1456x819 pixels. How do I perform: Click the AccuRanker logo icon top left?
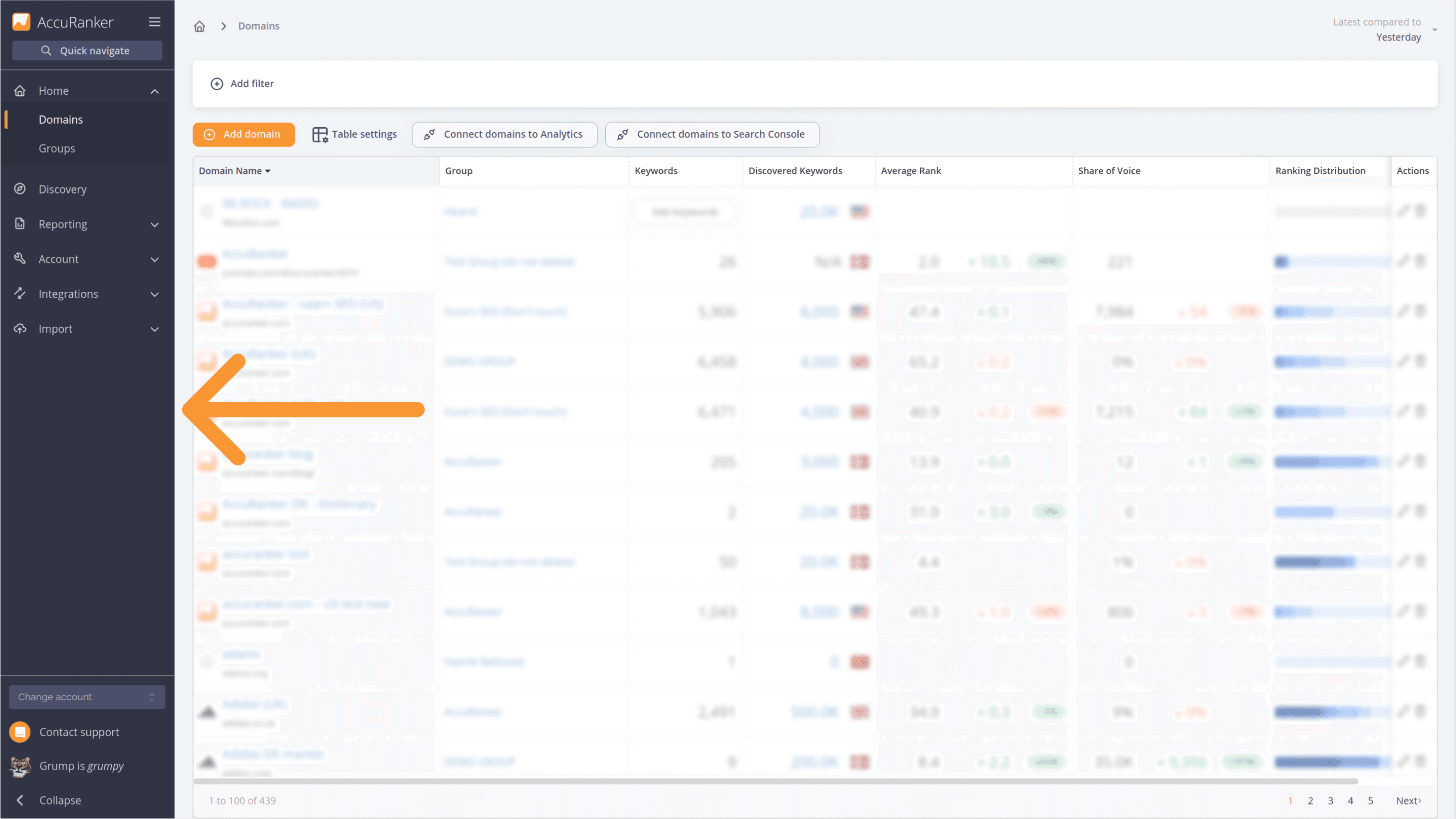pyautogui.click(x=20, y=21)
